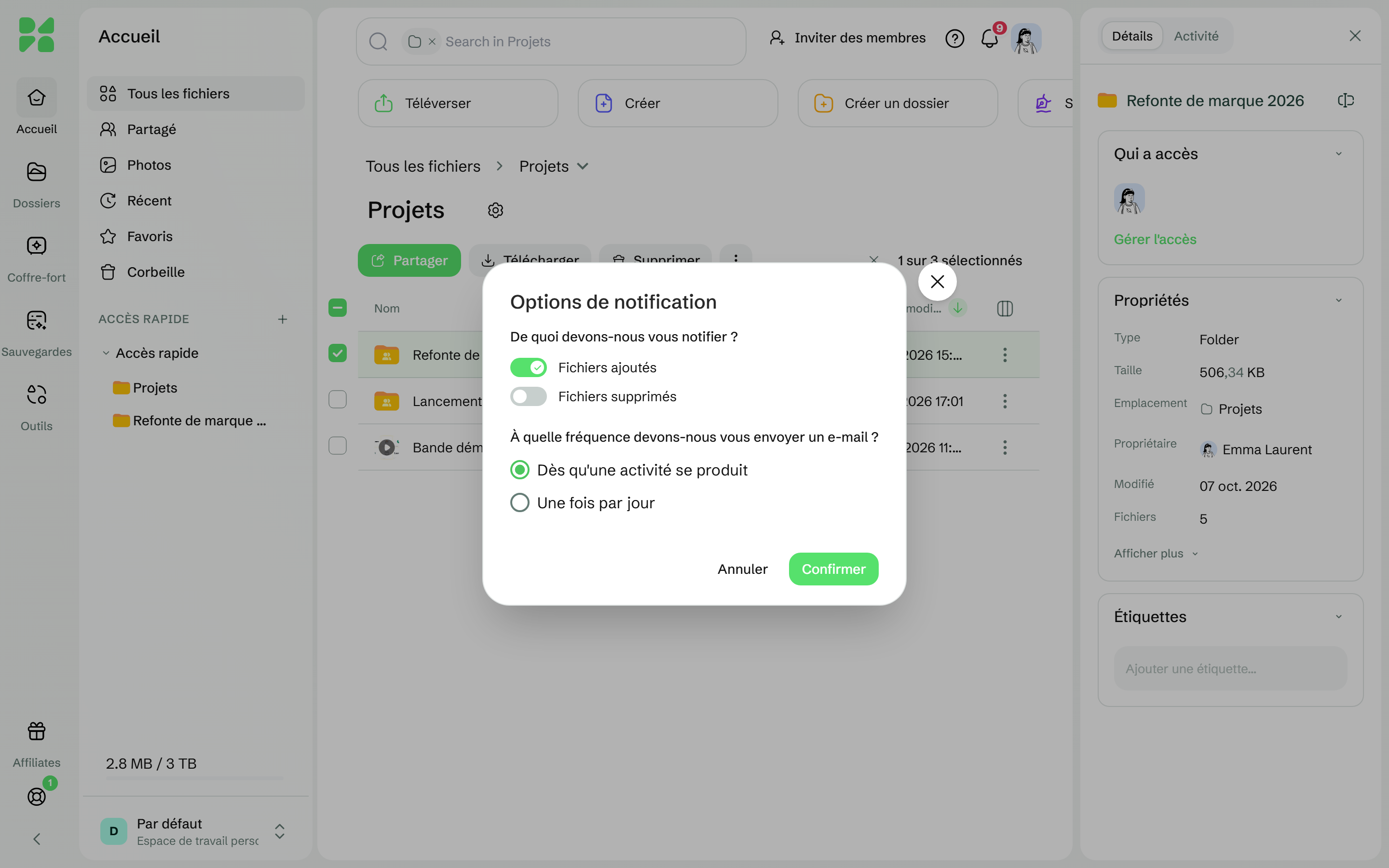
Task: Disable the Fichiers ajoutés toggle
Action: (x=528, y=367)
